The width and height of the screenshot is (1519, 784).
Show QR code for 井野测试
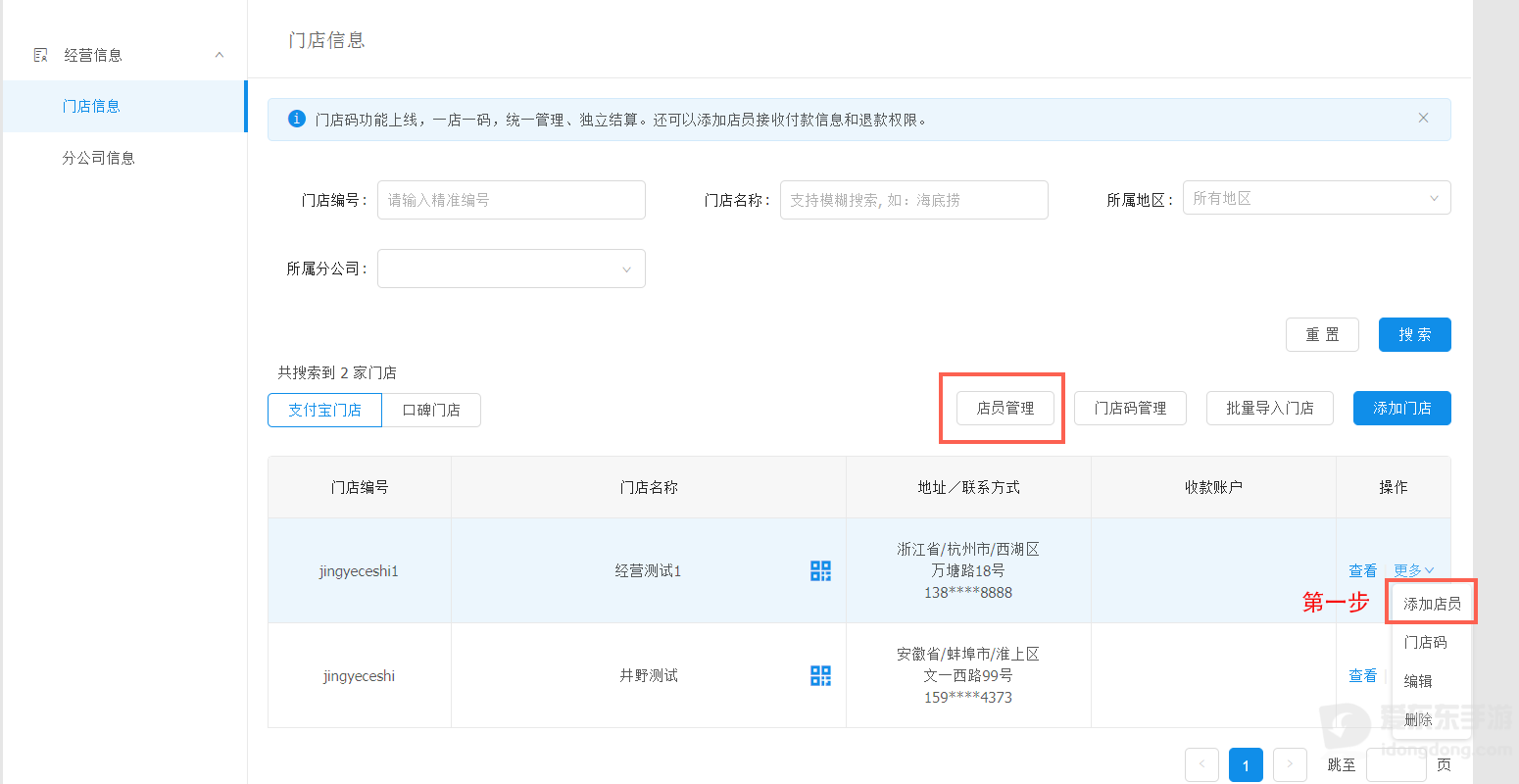click(x=820, y=675)
